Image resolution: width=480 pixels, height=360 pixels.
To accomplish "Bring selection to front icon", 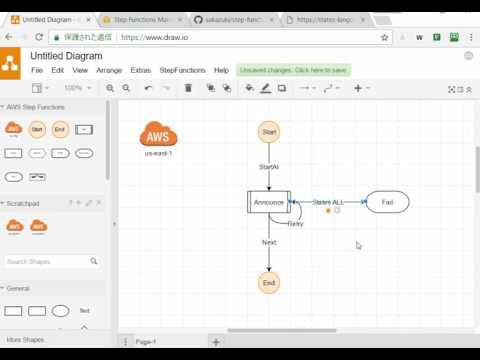I will point(211,88).
